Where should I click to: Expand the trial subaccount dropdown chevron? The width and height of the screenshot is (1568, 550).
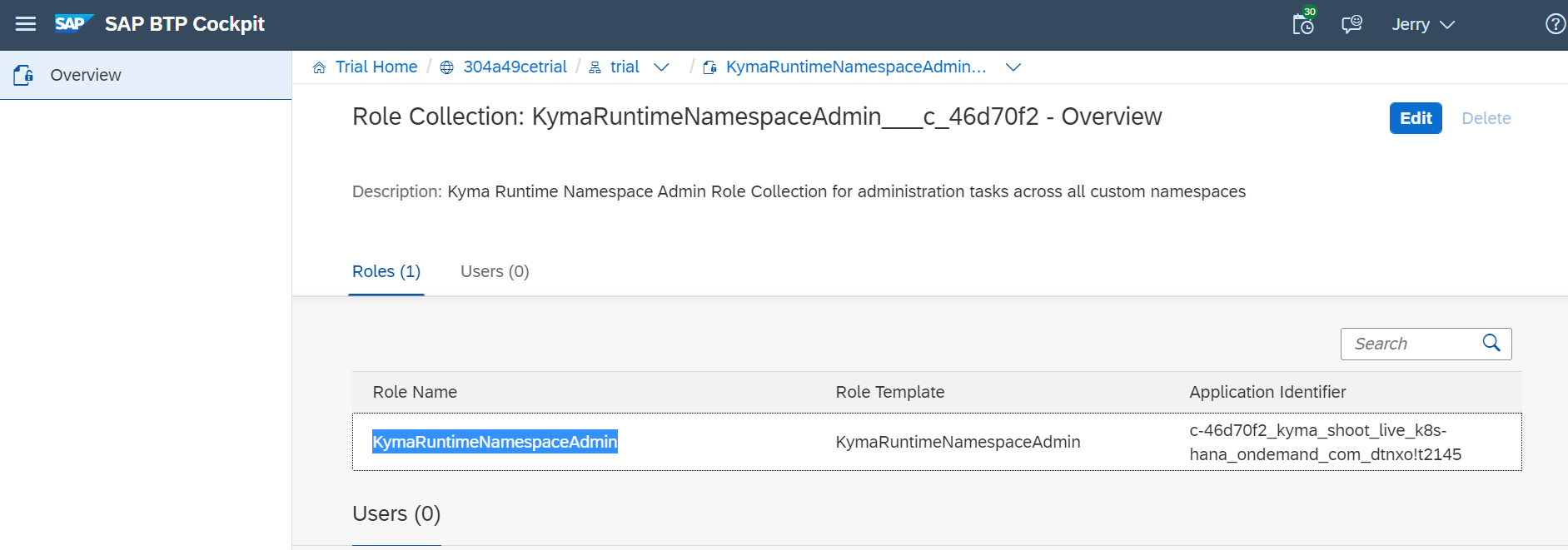pos(661,67)
